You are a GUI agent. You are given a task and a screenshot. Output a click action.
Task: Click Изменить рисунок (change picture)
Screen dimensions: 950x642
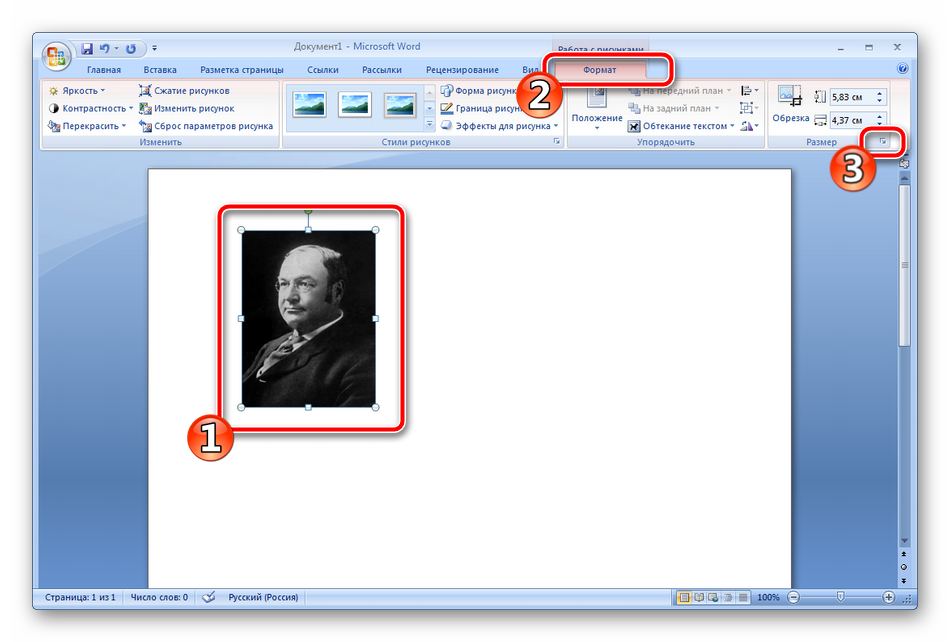(x=186, y=108)
